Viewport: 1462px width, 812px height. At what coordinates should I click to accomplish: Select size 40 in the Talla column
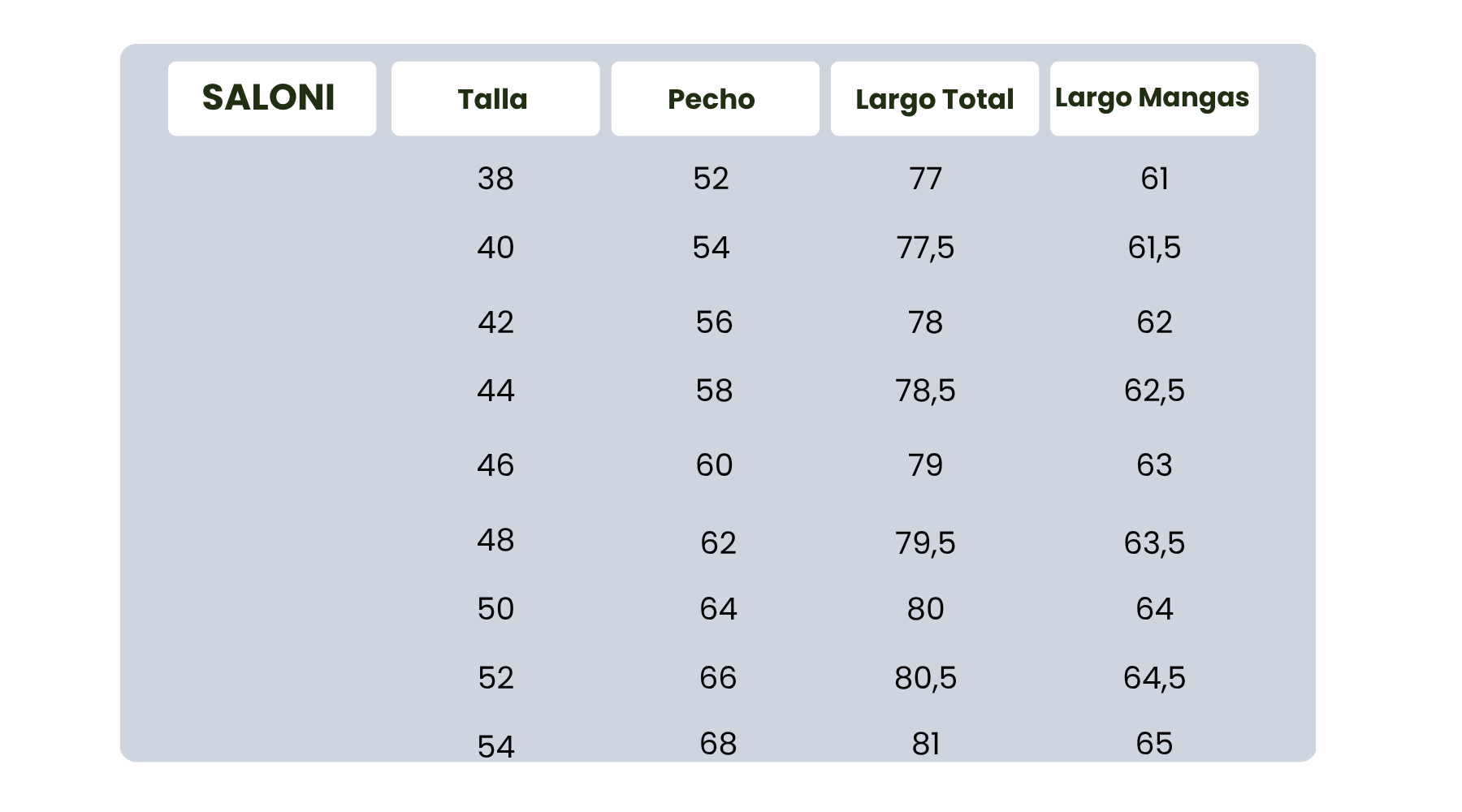click(x=495, y=248)
